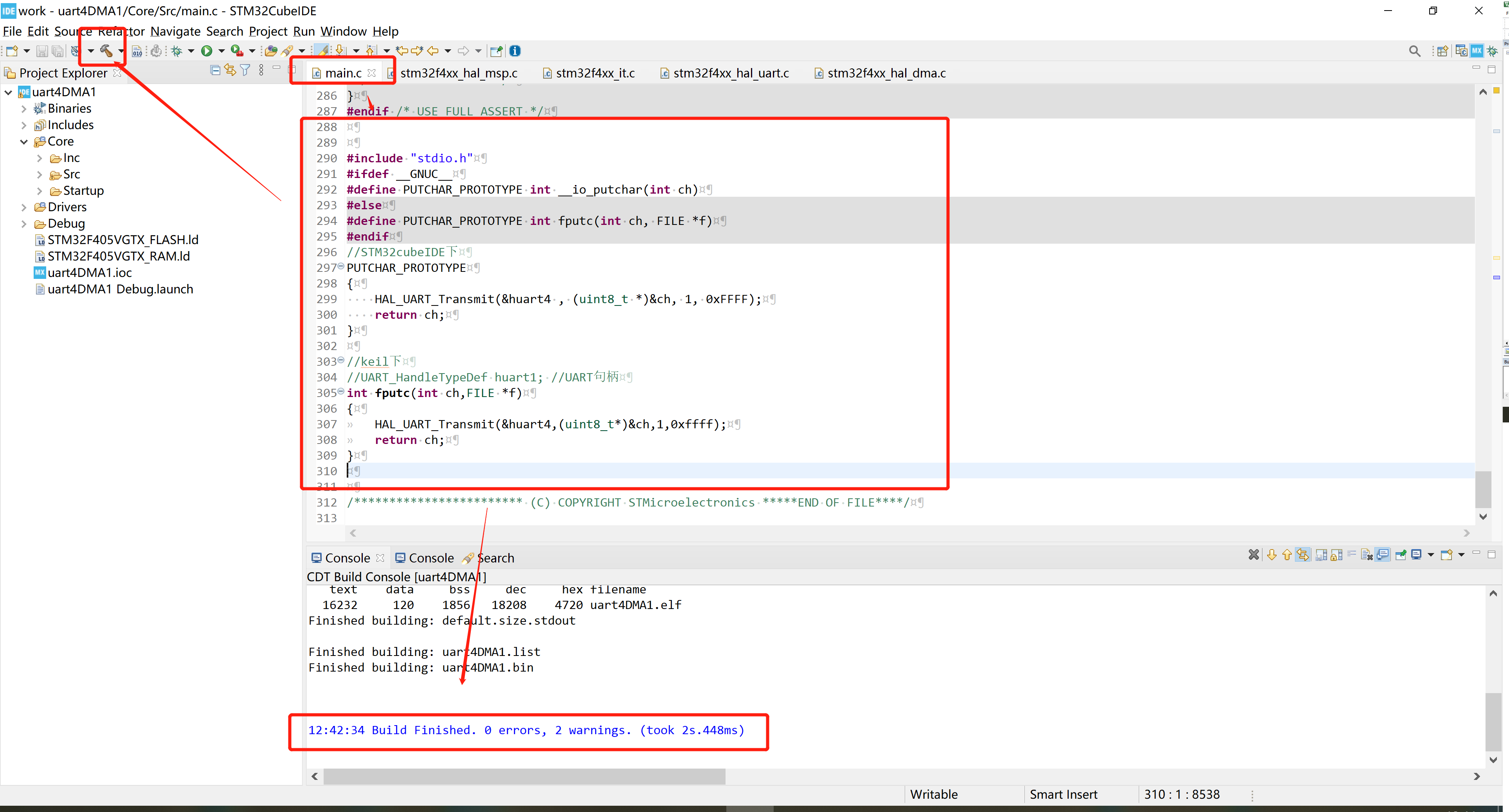Toggle Mark Occurrences highlighter in the toolbar
Viewport: 1509px width, 812px height.
click(x=322, y=51)
